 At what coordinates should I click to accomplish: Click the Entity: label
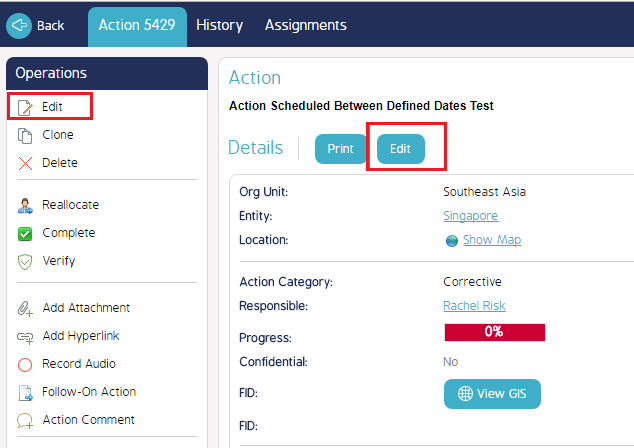(x=256, y=216)
